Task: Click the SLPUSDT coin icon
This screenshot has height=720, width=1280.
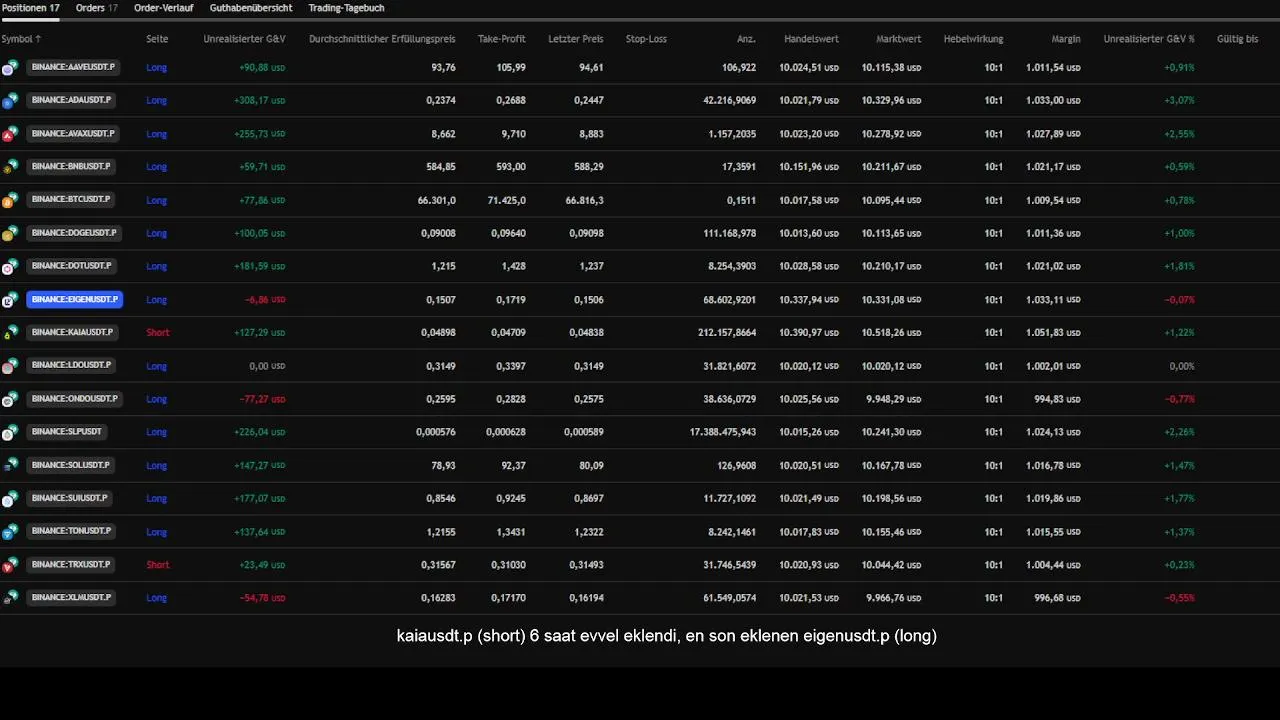Action: tap(10, 432)
